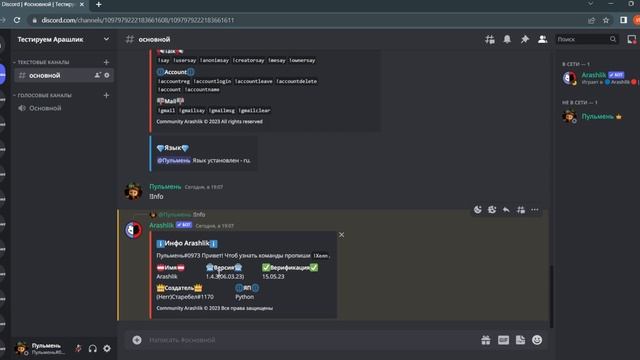Viewport: 640px width, 360px height.
Task: Open more options ellipsis on message
Action: 535,210
